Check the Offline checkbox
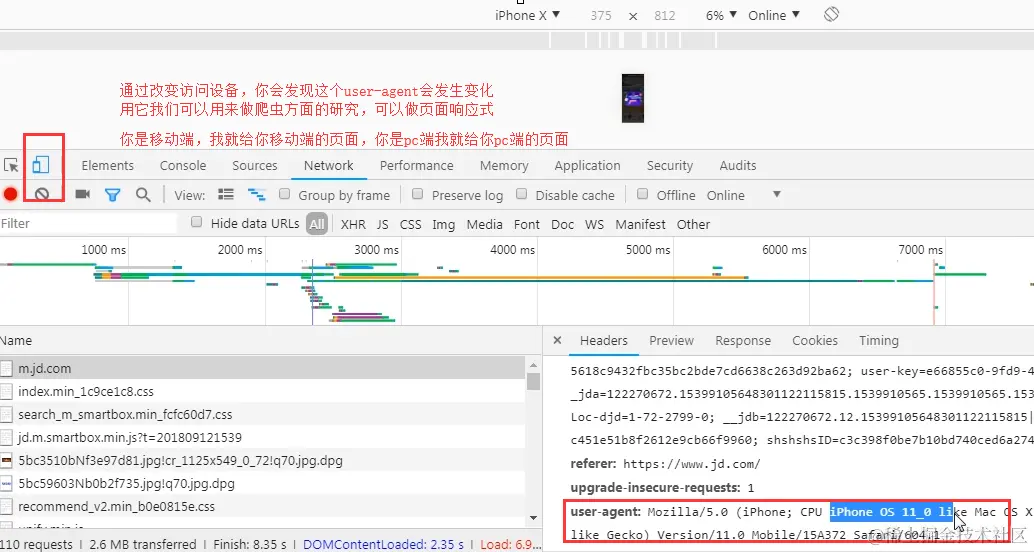Image resolution: width=1034 pixels, height=552 pixels. pos(642,194)
